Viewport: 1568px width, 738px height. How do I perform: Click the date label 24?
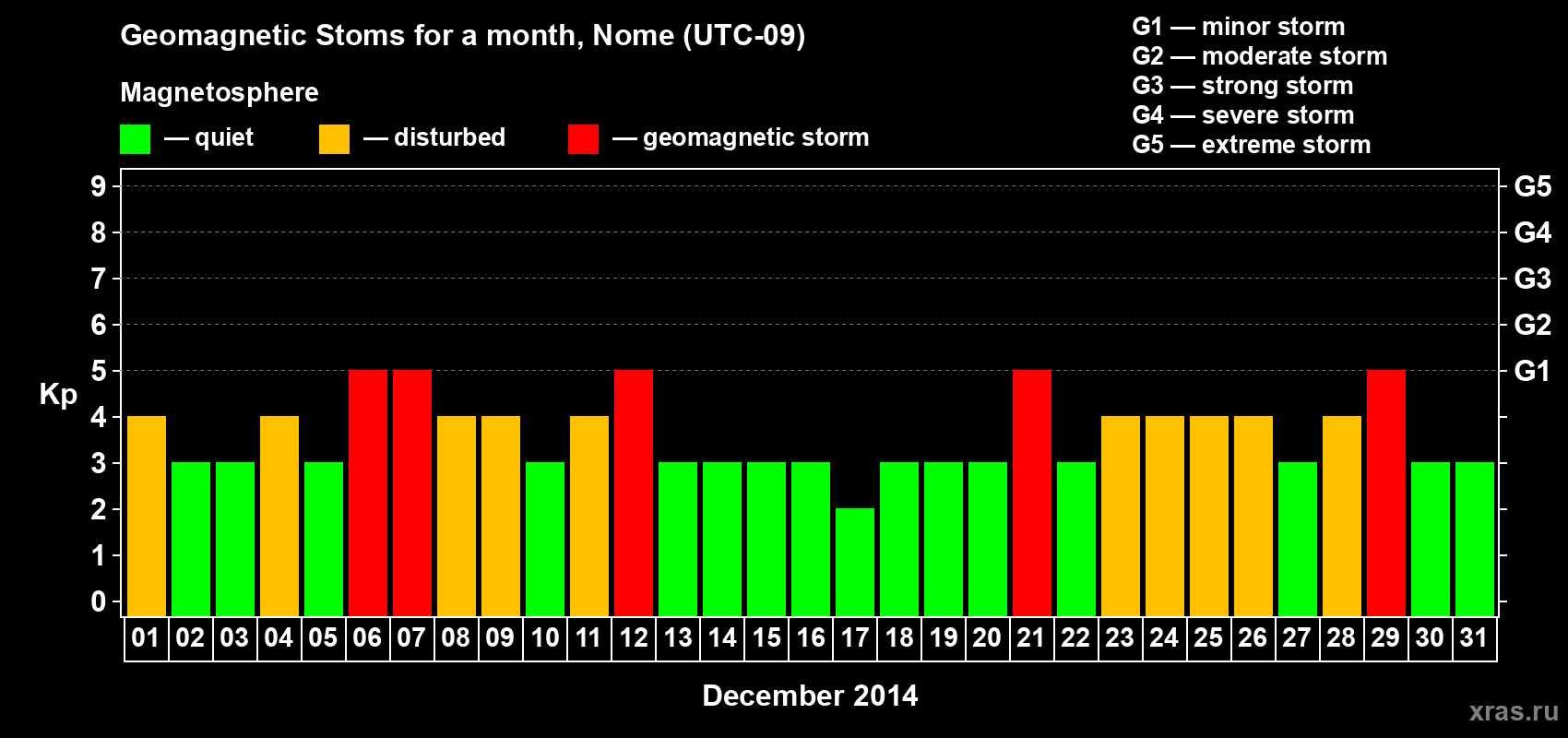click(x=1164, y=637)
